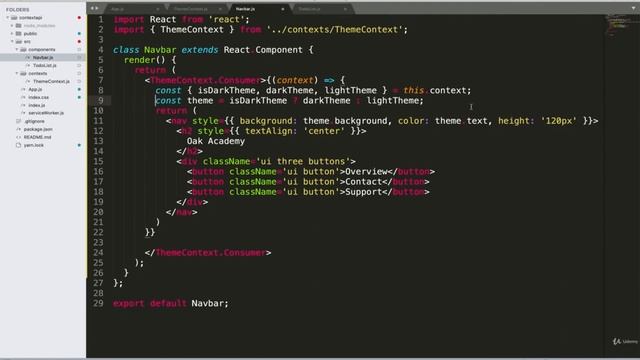Go to previous tab with left arrow
This screenshot has height=360, width=640.
[92, 8]
